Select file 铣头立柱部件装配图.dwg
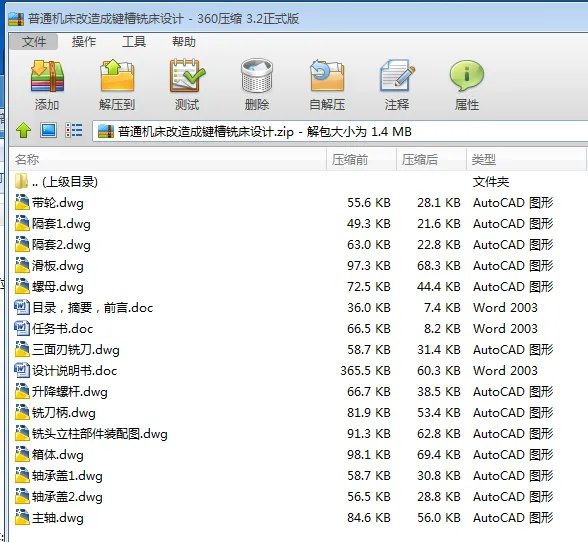Viewport: 588px width, 542px height. [298, 434]
